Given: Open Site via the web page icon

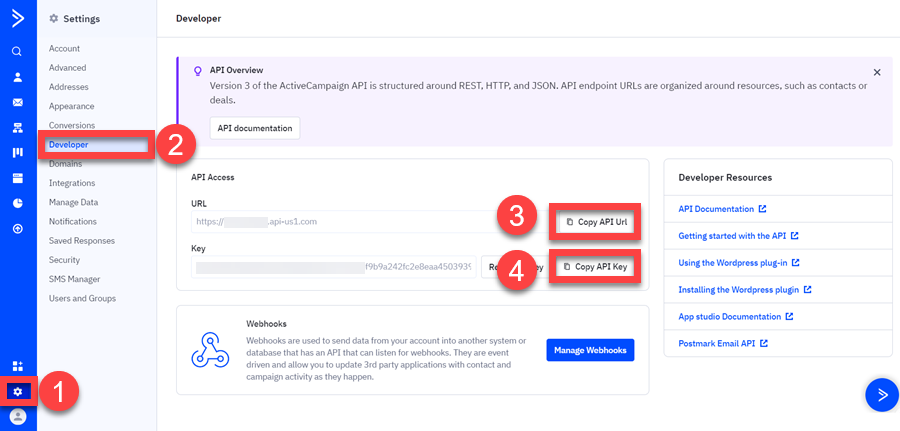Looking at the screenshot, I should click(18, 178).
